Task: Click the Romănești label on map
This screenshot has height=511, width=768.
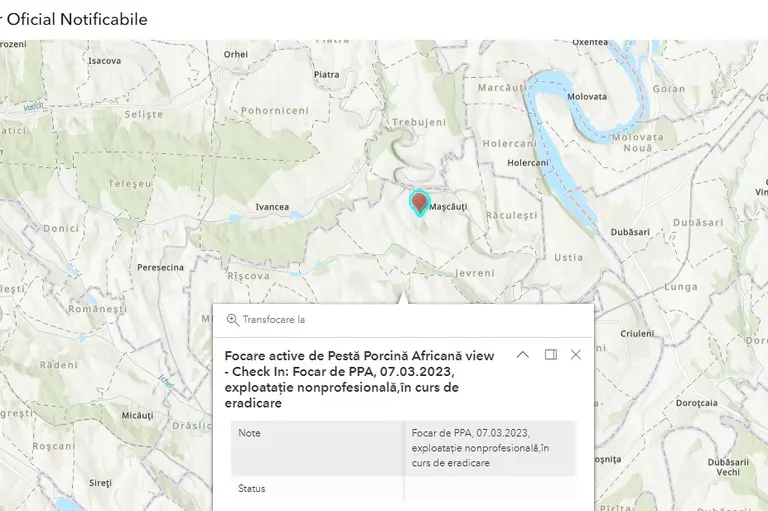Action: [97, 309]
